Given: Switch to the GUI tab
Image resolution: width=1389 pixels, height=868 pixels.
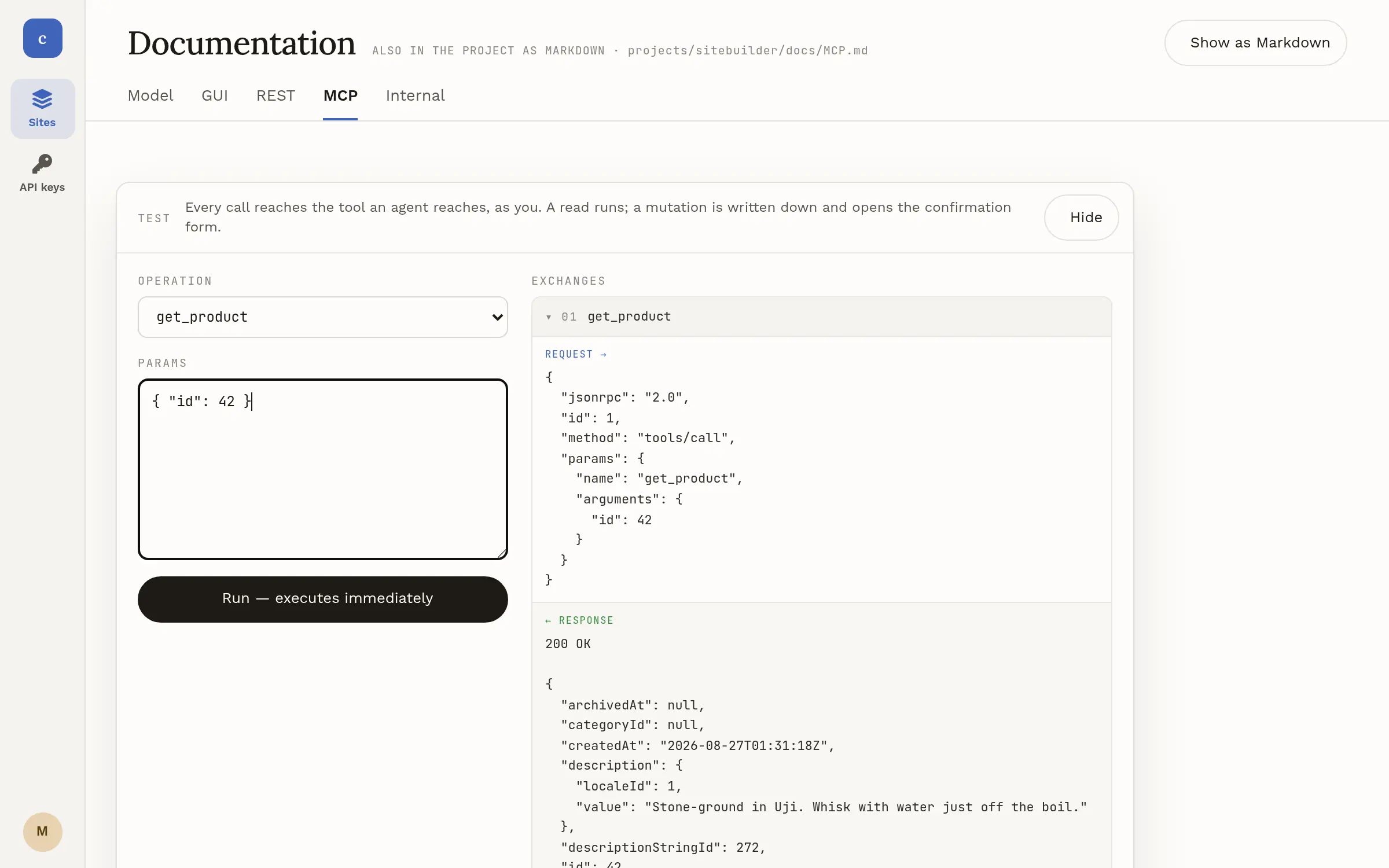Looking at the screenshot, I should tap(215, 95).
